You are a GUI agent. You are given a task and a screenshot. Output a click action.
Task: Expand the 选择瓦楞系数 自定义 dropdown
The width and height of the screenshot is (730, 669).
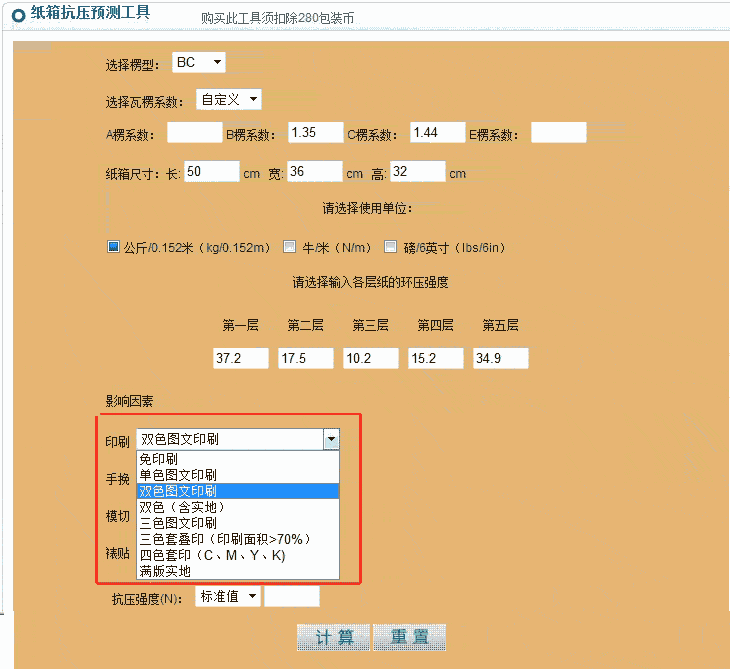tap(228, 99)
